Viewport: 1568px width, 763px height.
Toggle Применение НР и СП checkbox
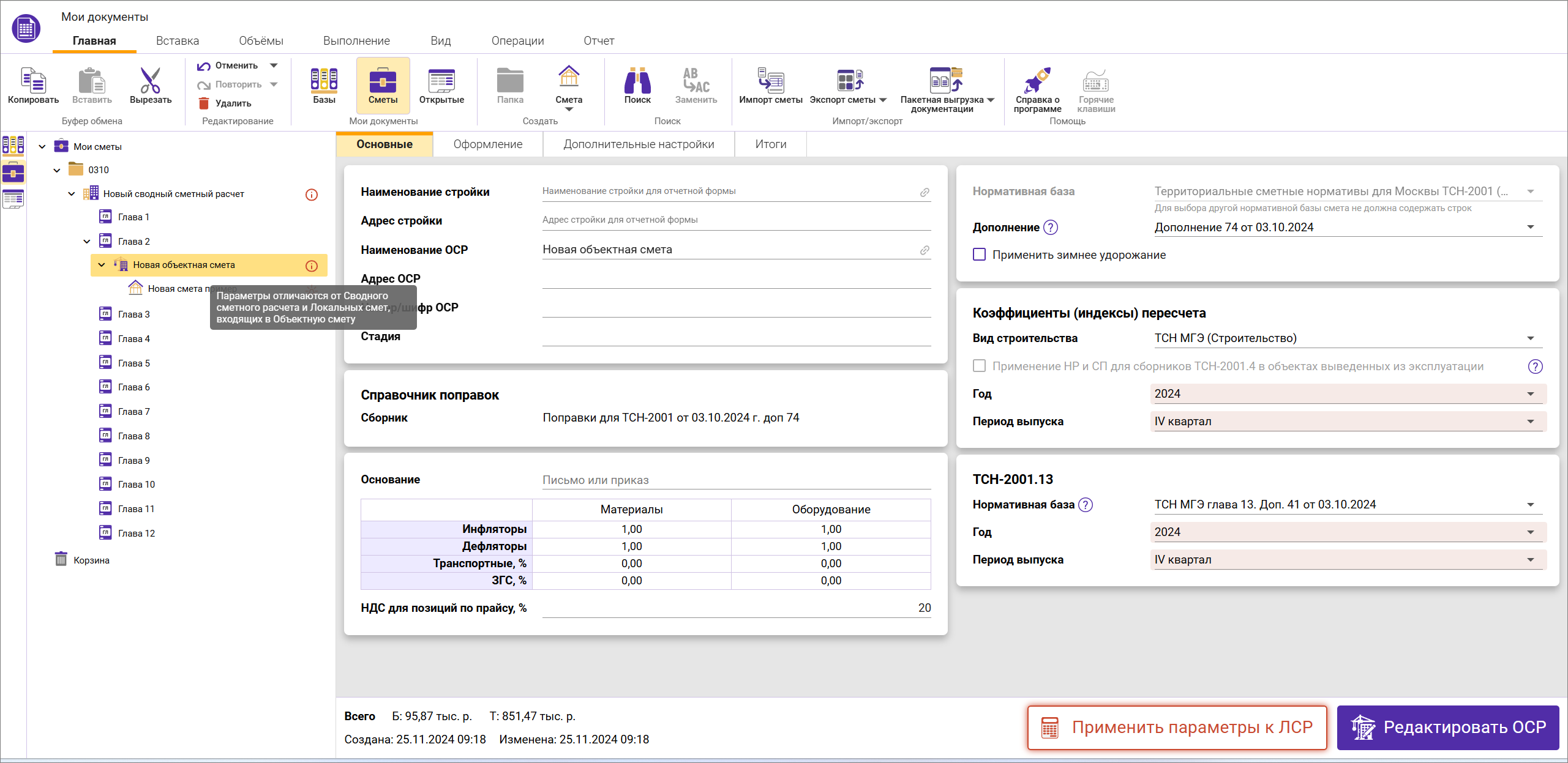coord(980,366)
